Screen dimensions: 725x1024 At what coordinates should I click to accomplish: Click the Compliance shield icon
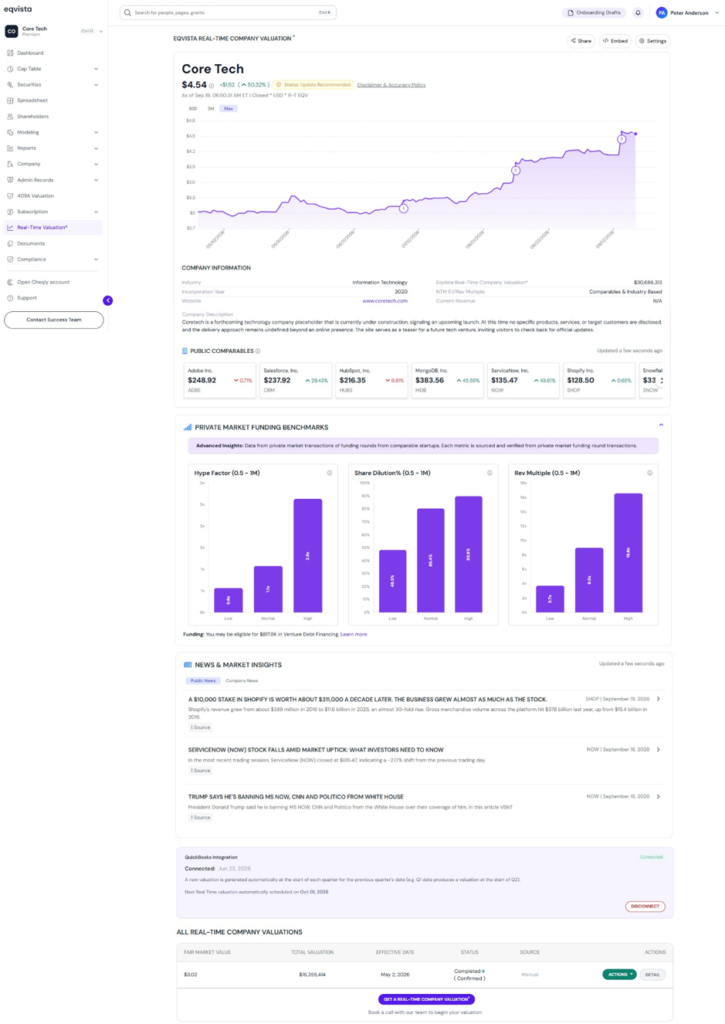coord(10,259)
